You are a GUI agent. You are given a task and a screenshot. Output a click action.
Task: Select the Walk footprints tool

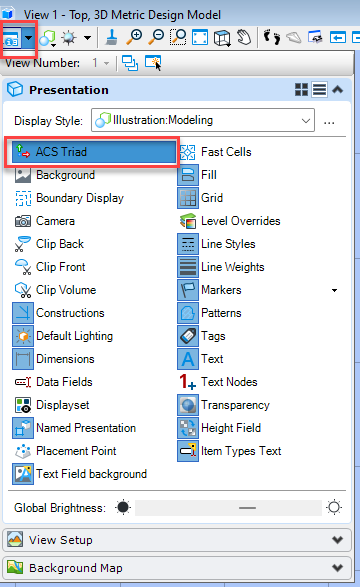coord(272,37)
